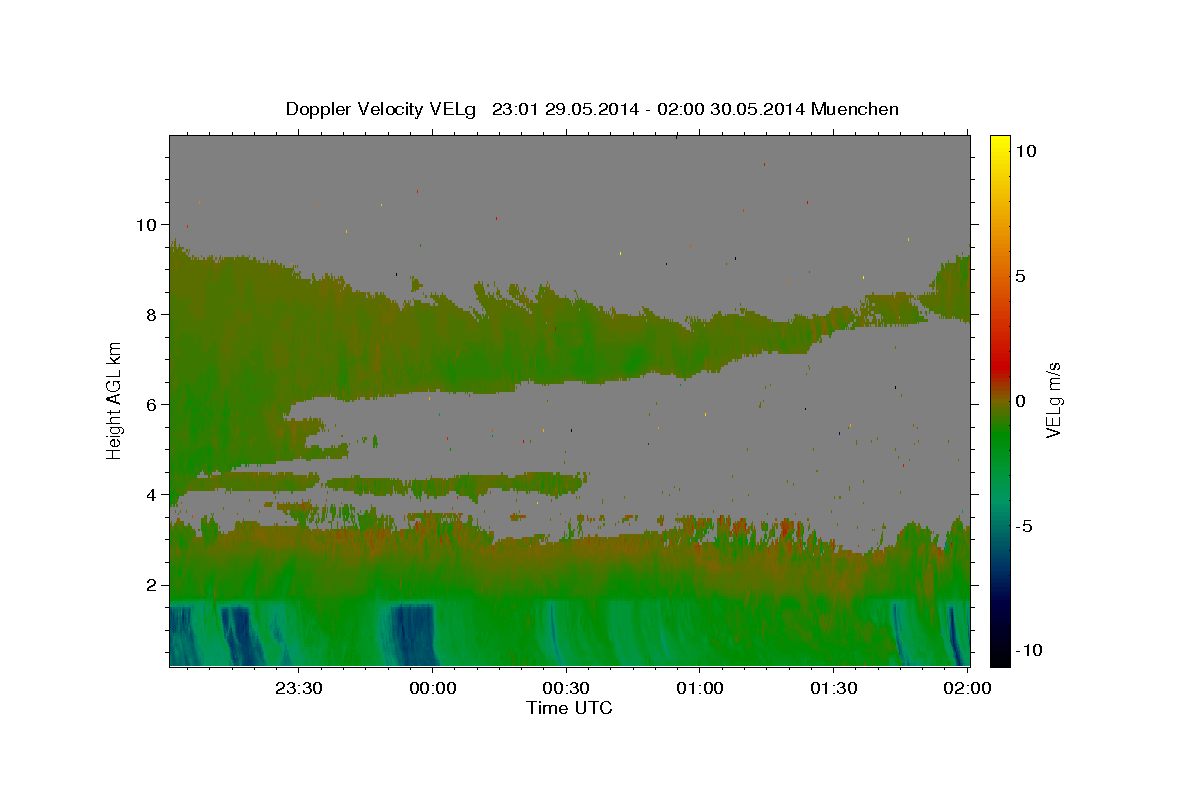Click the 01:00 time tick label

[700, 688]
